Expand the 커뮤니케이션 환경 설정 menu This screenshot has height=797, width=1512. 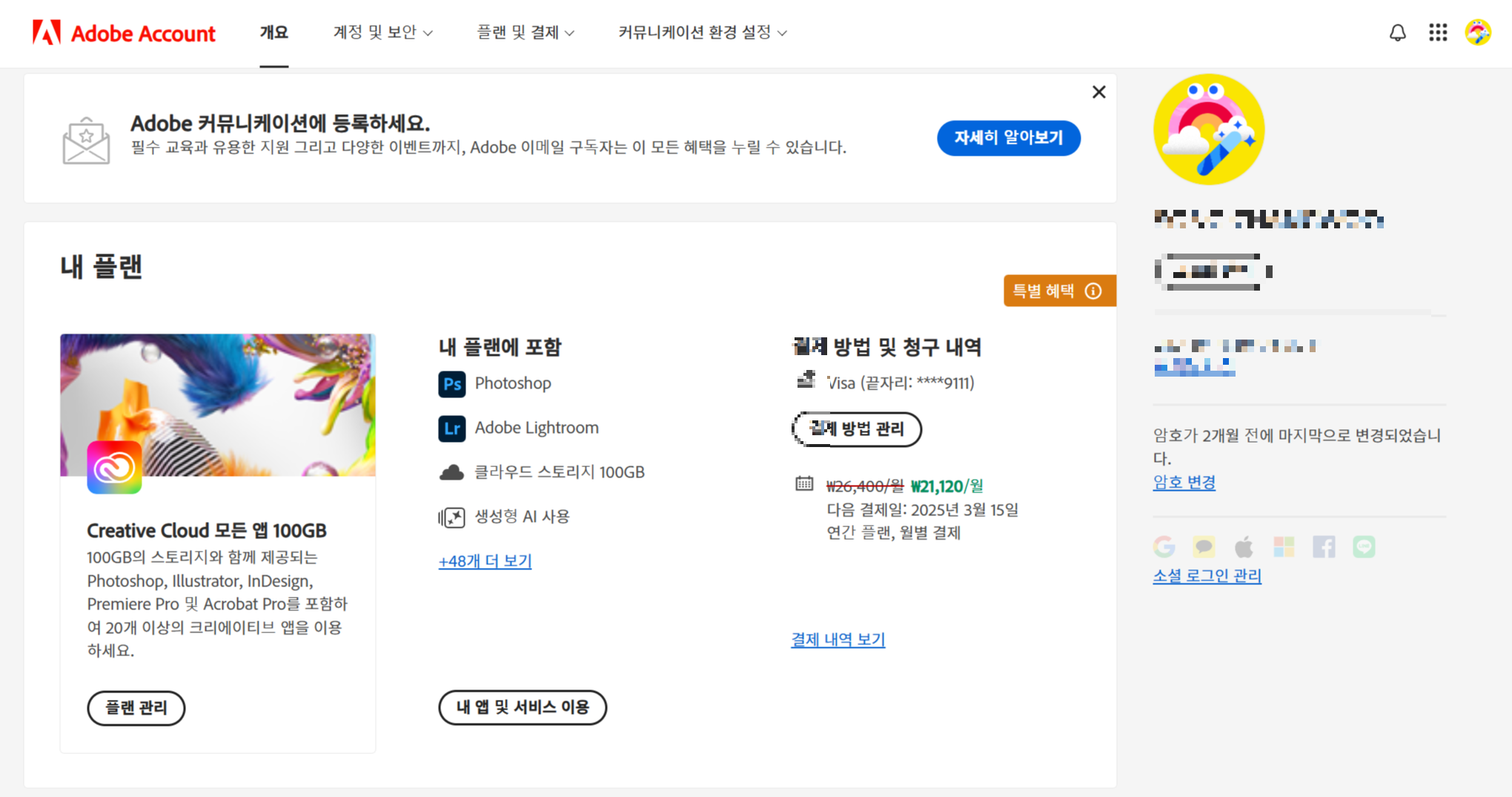pos(702,33)
